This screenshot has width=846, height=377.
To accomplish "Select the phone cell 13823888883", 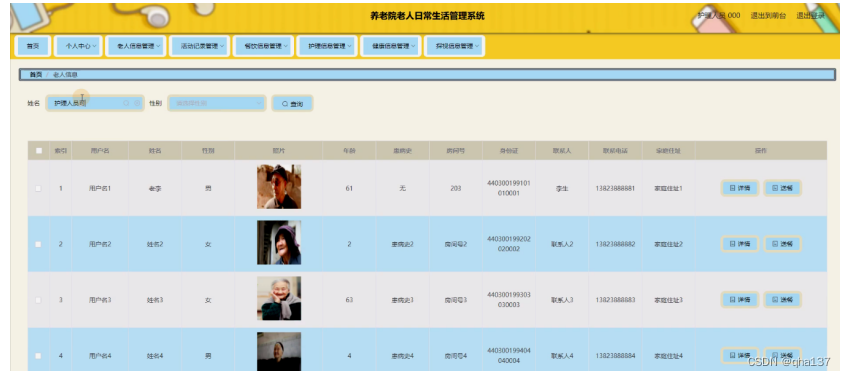I will click(x=615, y=300).
